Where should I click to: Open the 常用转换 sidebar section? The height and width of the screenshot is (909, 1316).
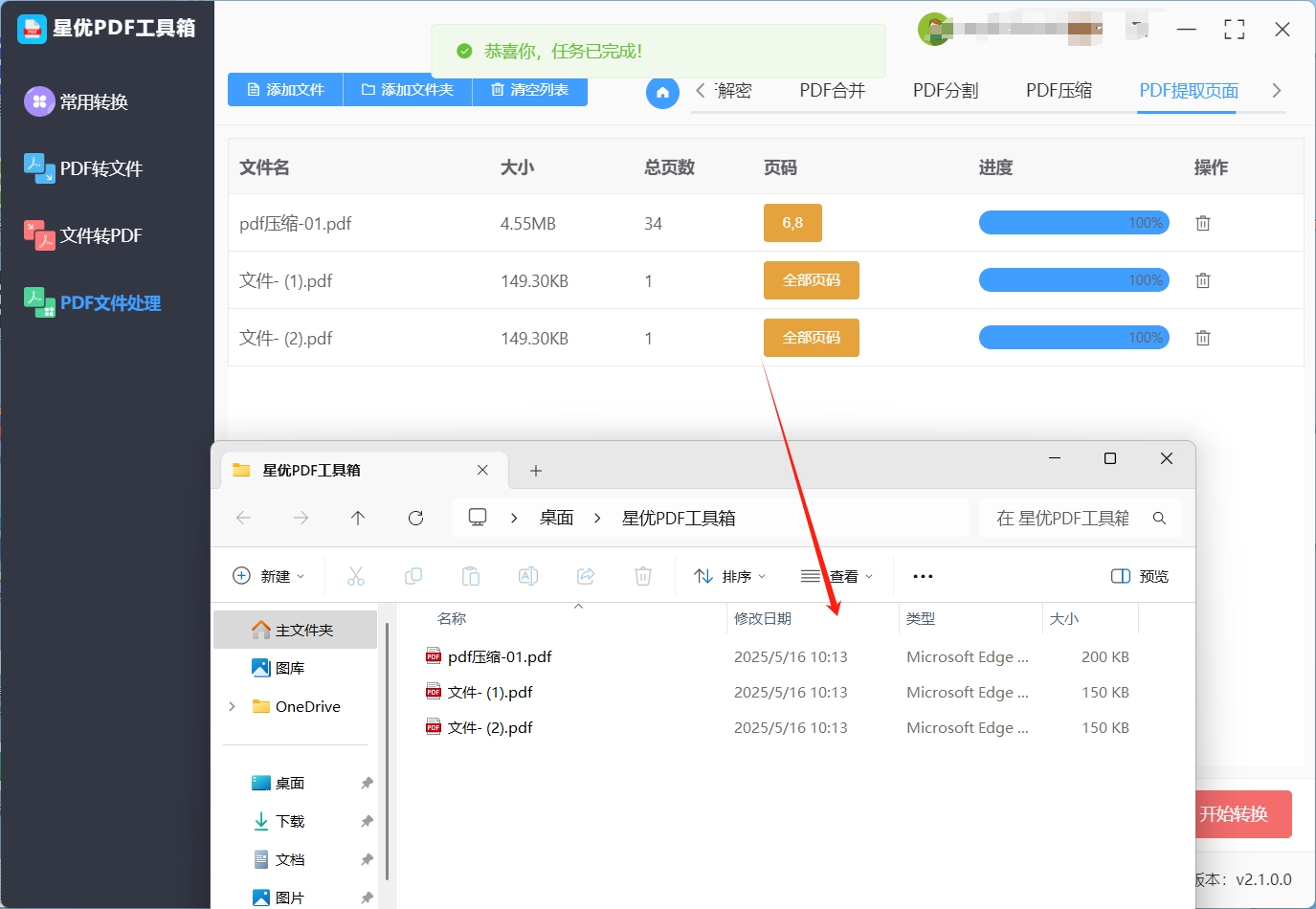pos(77,101)
